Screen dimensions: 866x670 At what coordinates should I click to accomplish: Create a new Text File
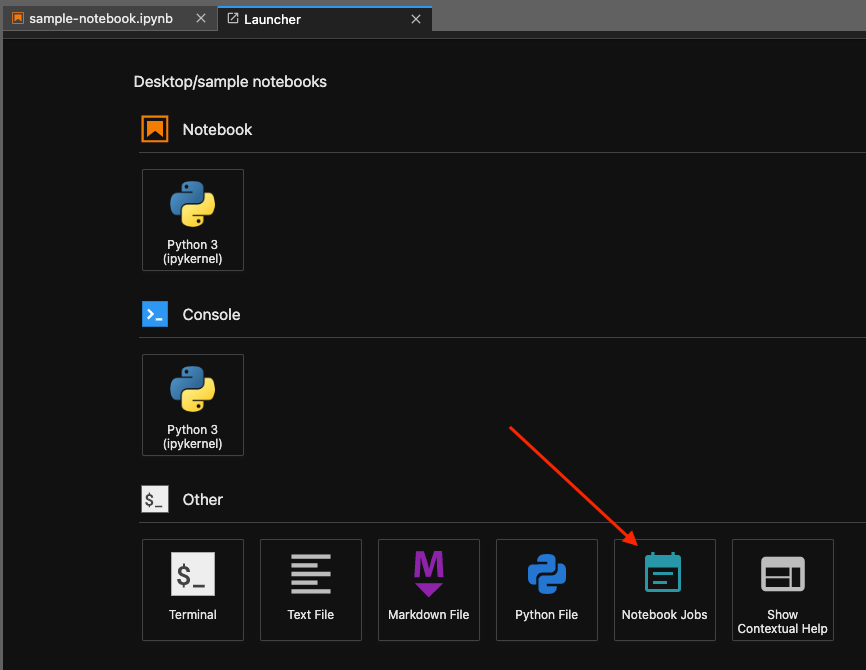tap(311, 590)
